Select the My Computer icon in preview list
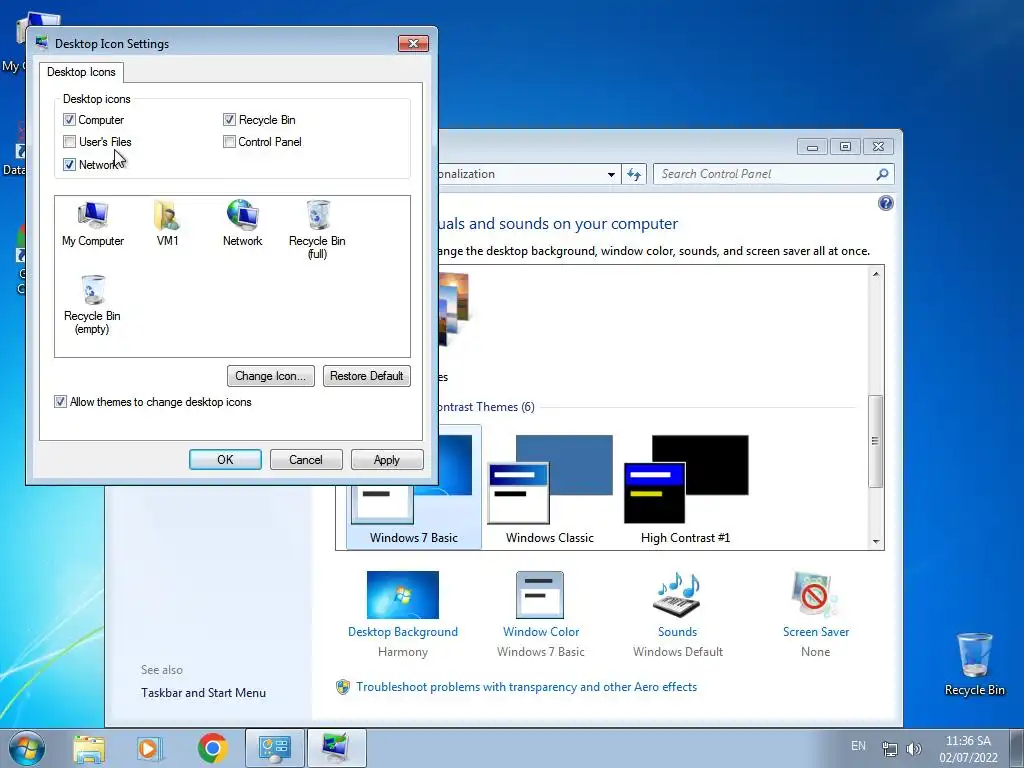Viewport: 1024px width, 768px height. click(93, 224)
